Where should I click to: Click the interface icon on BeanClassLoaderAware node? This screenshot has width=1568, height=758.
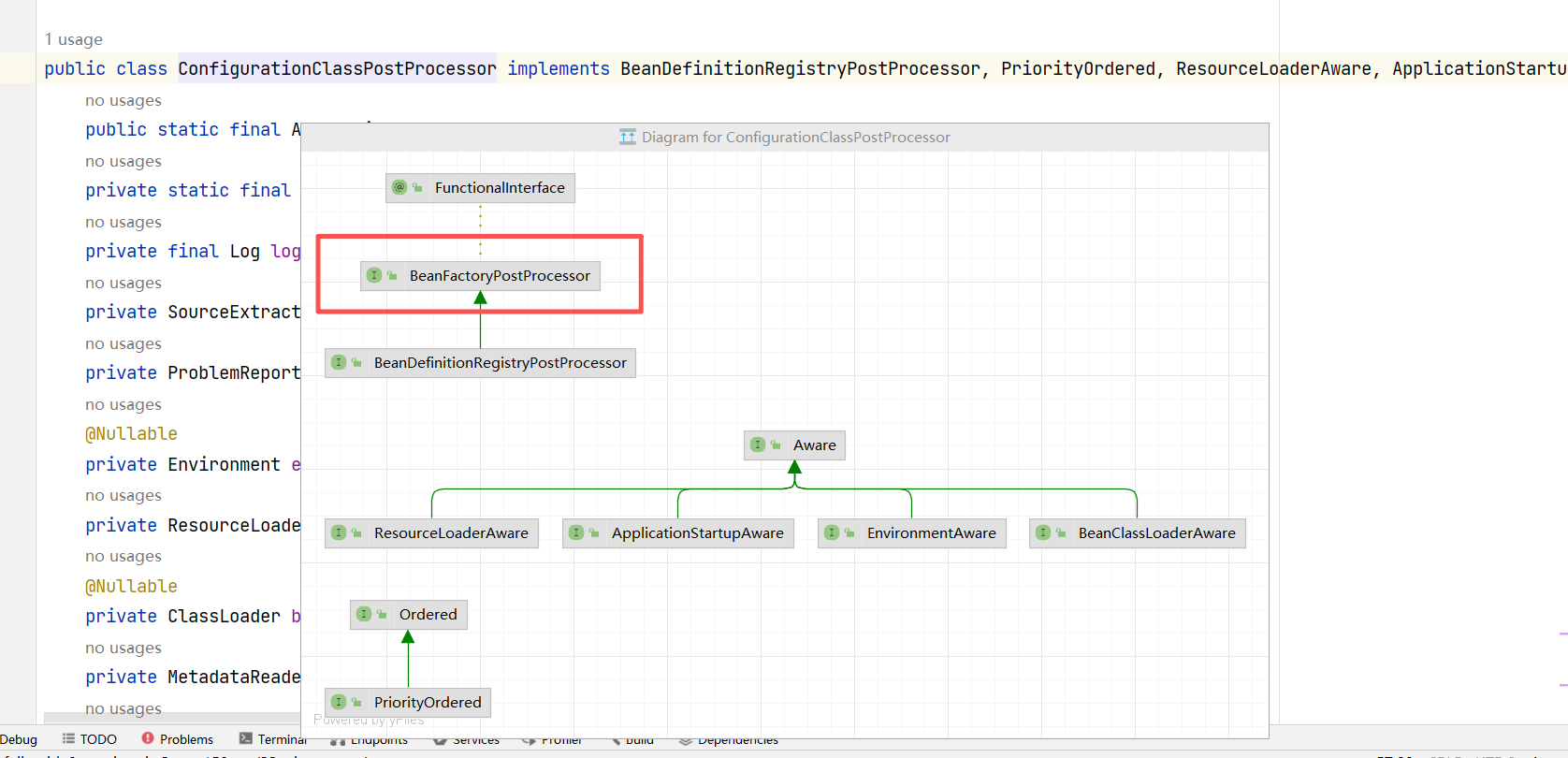point(1043,532)
